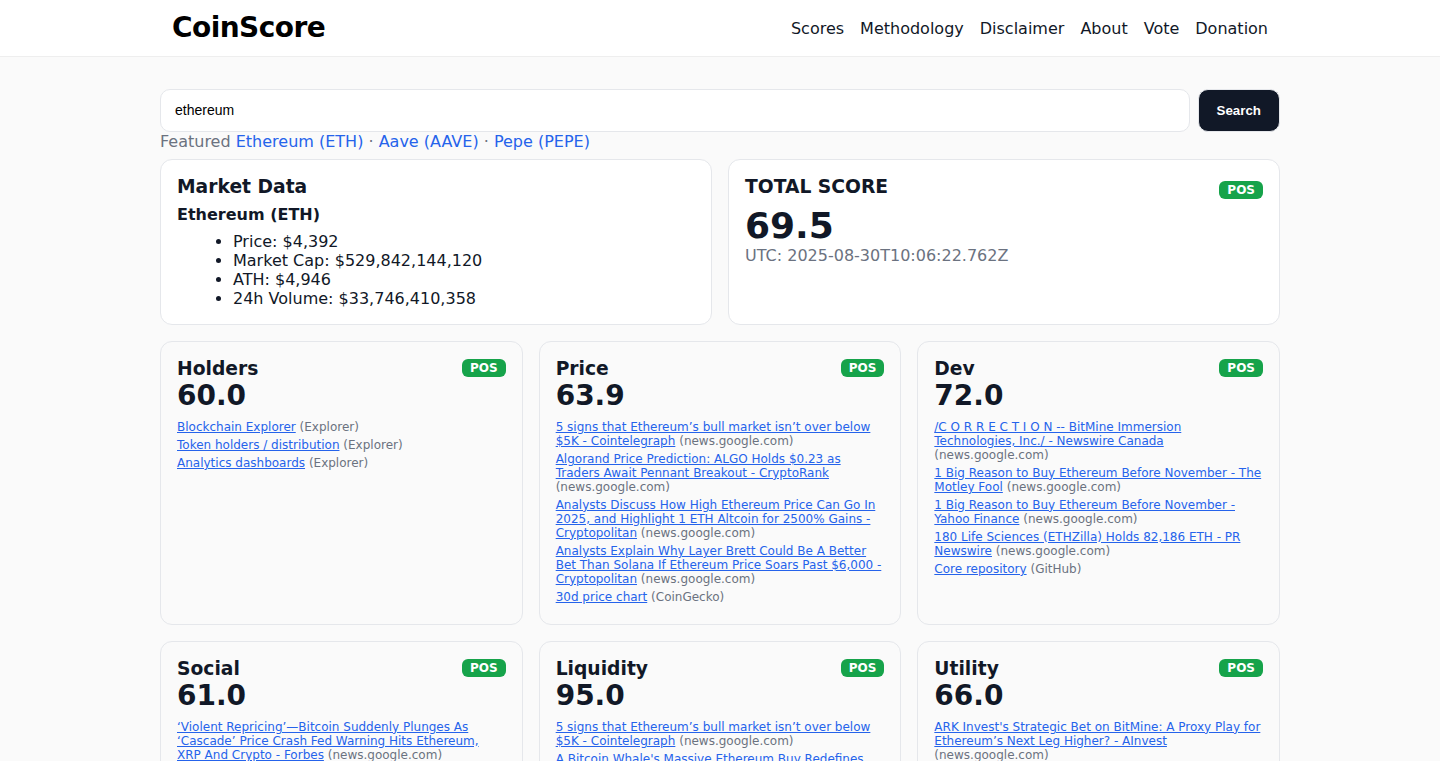Click the Price score 63.9
Viewport: 1440px width, 761px height.
point(590,395)
